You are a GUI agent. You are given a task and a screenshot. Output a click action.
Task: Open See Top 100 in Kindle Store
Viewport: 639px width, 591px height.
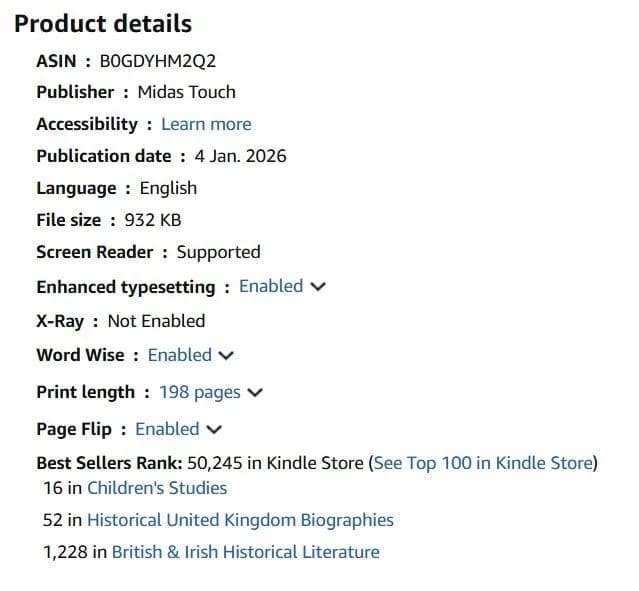click(483, 463)
